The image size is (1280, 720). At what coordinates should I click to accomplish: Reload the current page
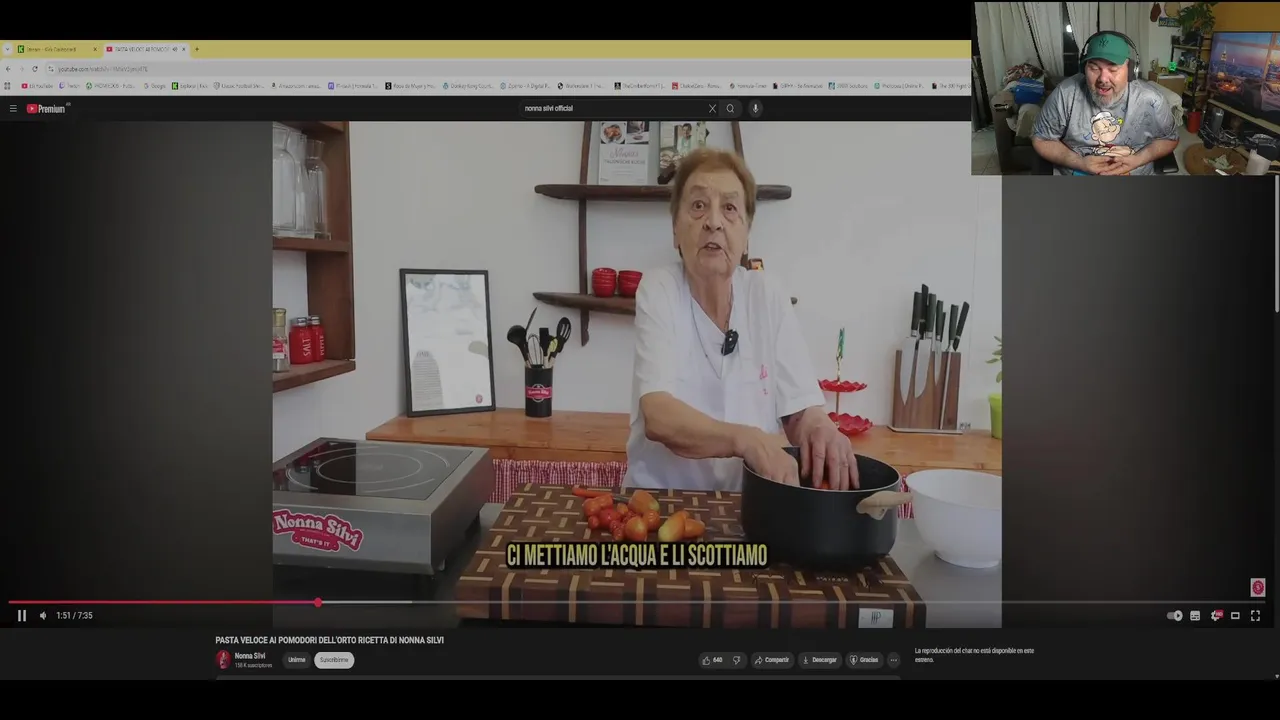35,69
